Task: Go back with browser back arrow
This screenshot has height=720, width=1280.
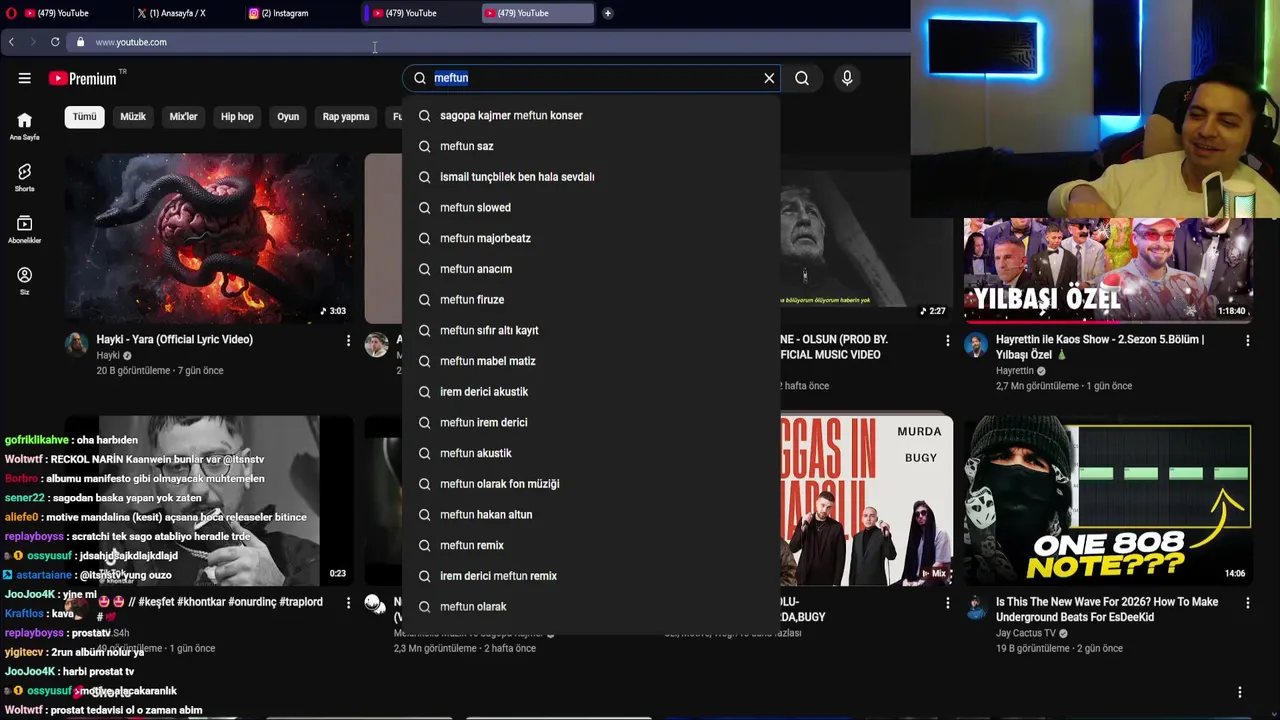Action: [11, 42]
